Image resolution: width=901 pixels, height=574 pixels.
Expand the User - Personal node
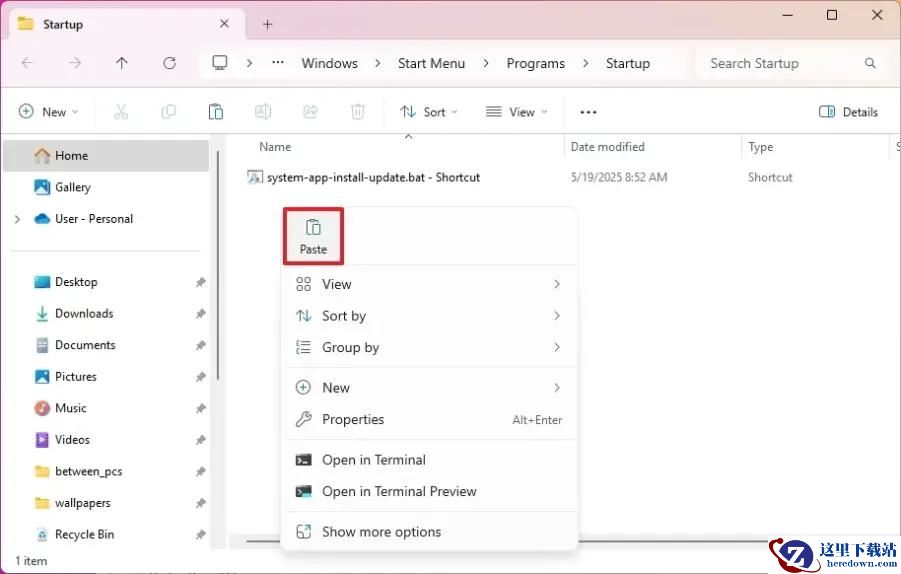coord(17,219)
